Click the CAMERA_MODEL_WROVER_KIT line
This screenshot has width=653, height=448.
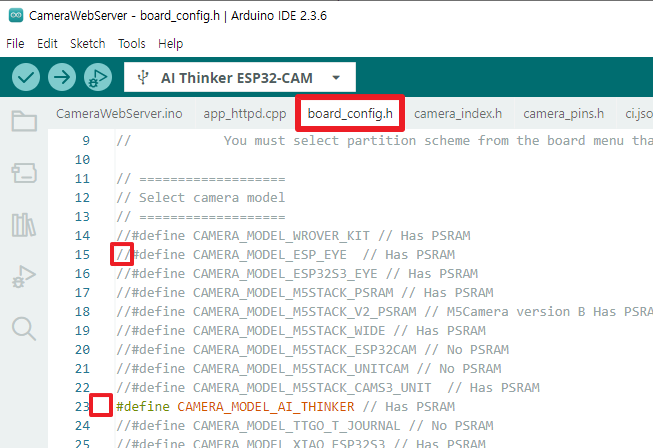click(x=294, y=236)
